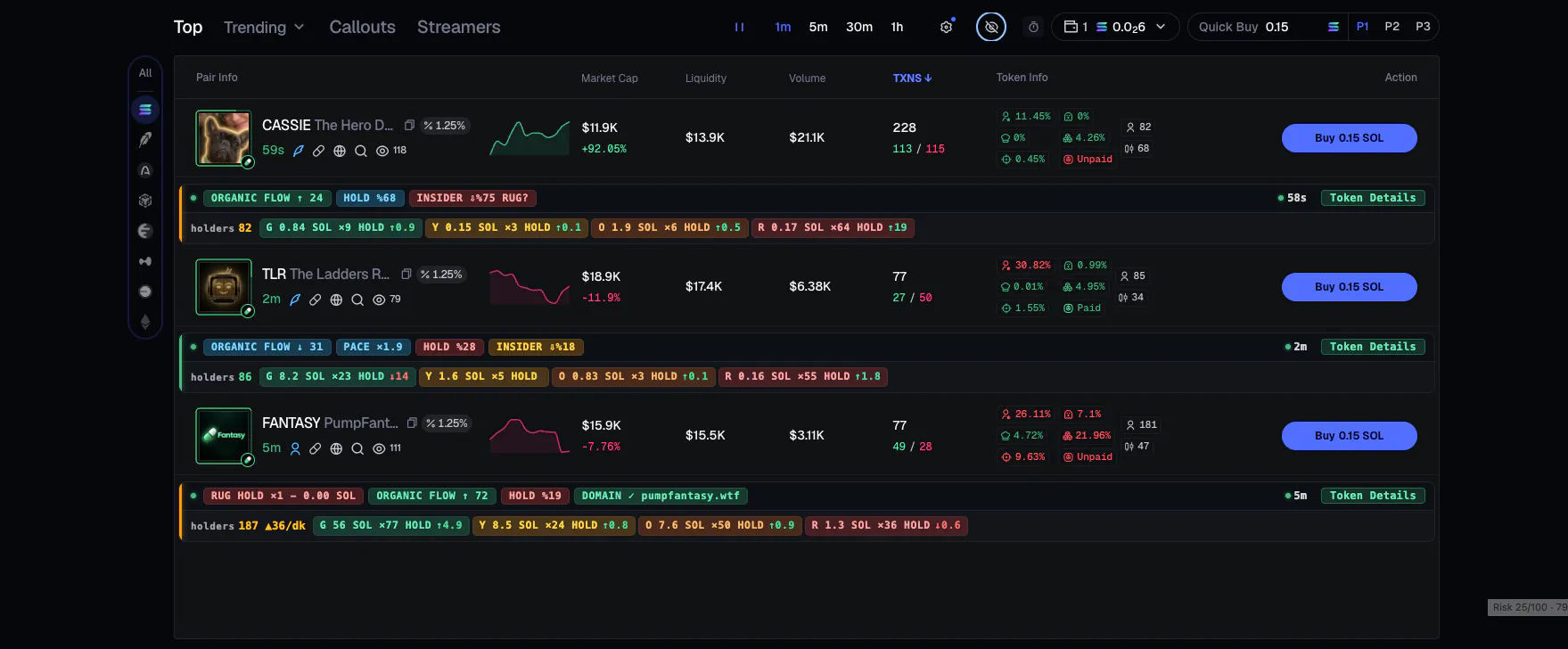1568x649 pixels.
Task: Sort by the Volume column header
Action: coord(808,78)
